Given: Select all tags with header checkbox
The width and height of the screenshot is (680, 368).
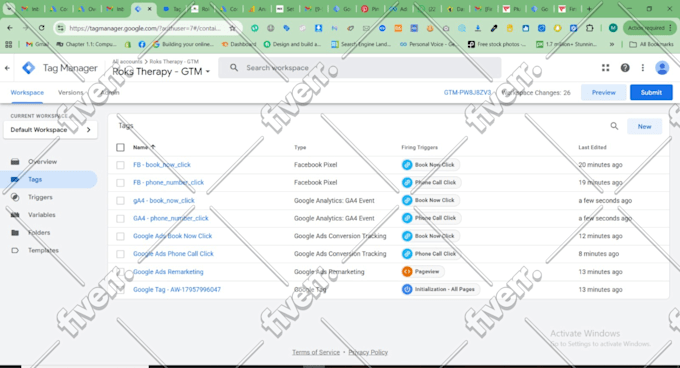Looking at the screenshot, I should tap(121, 147).
